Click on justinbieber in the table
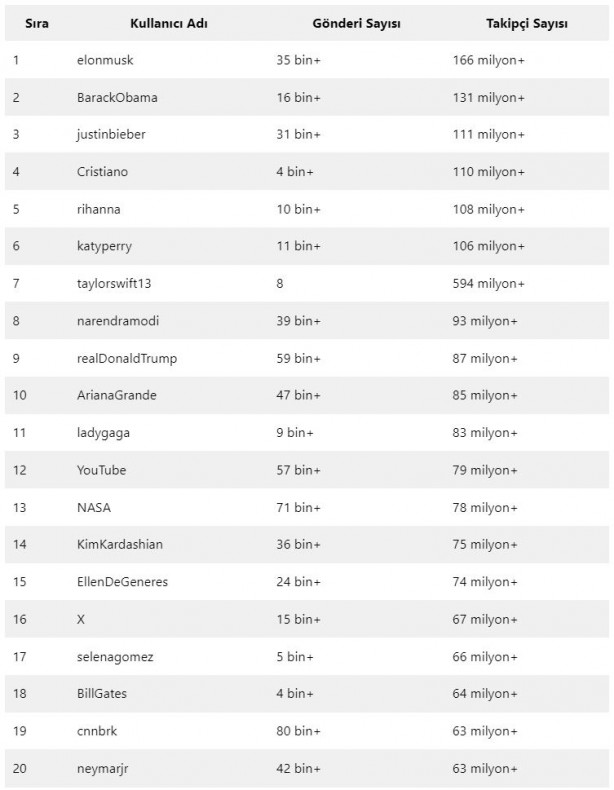 coord(110,134)
